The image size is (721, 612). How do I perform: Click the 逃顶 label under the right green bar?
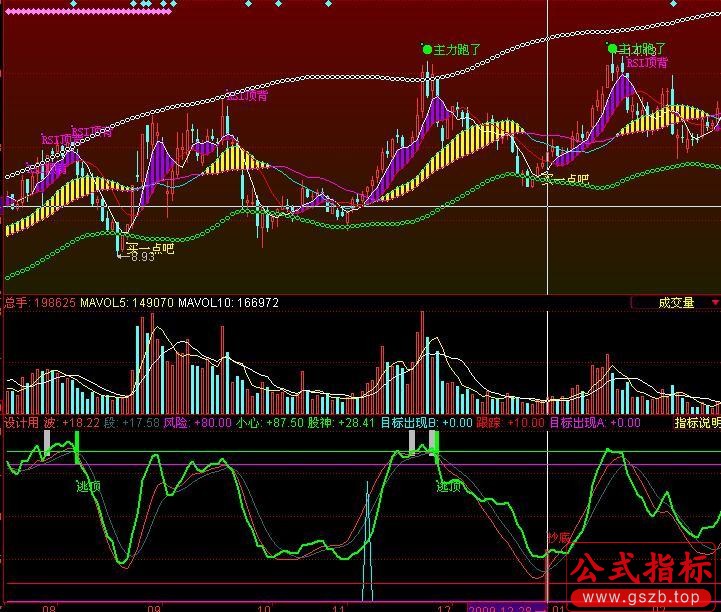(x=448, y=486)
